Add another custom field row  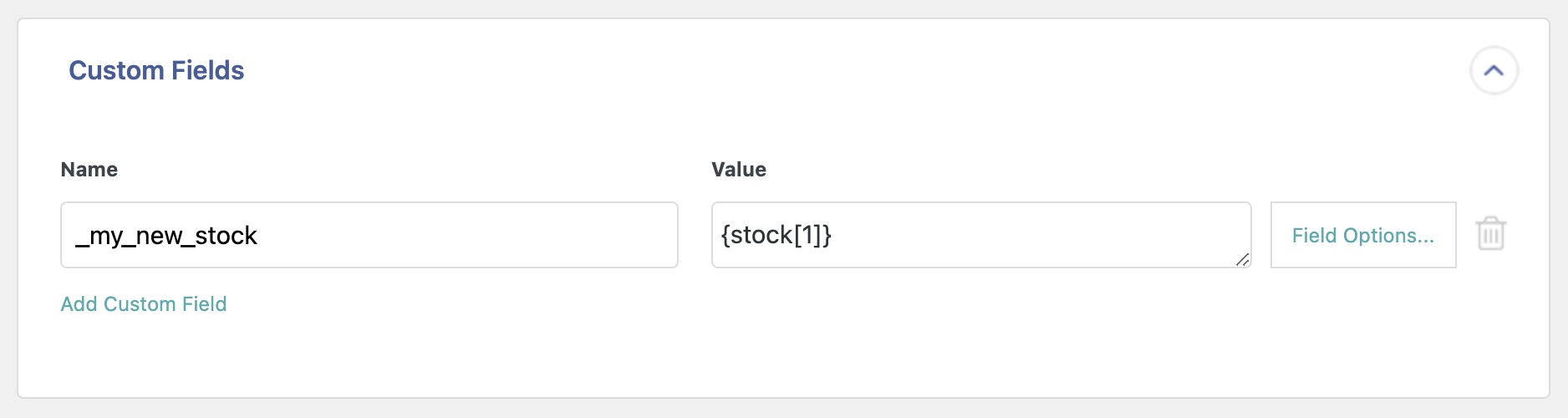click(144, 304)
